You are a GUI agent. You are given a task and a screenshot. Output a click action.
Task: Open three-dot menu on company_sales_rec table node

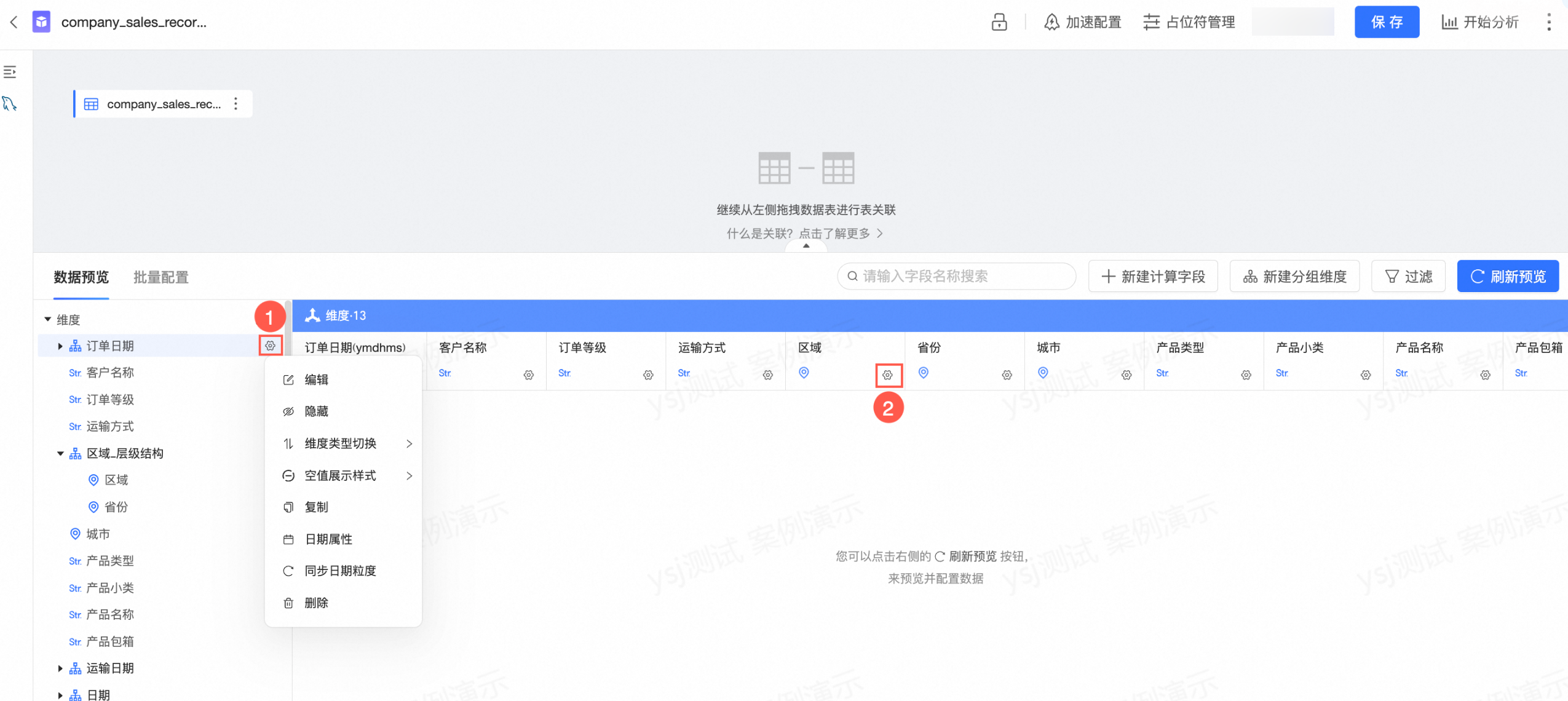click(236, 104)
